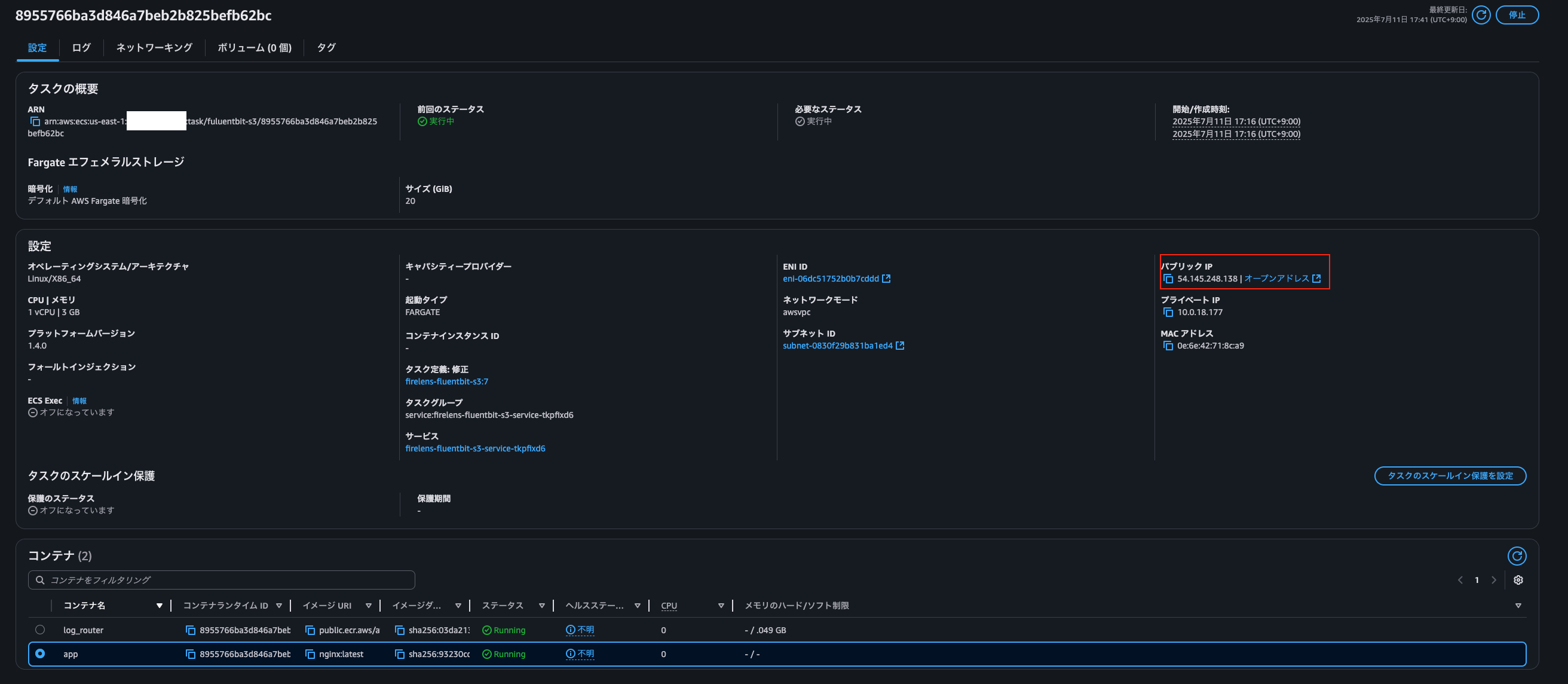Copy log_router container runtime ID
This screenshot has width=1568, height=684.
click(191, 630)
